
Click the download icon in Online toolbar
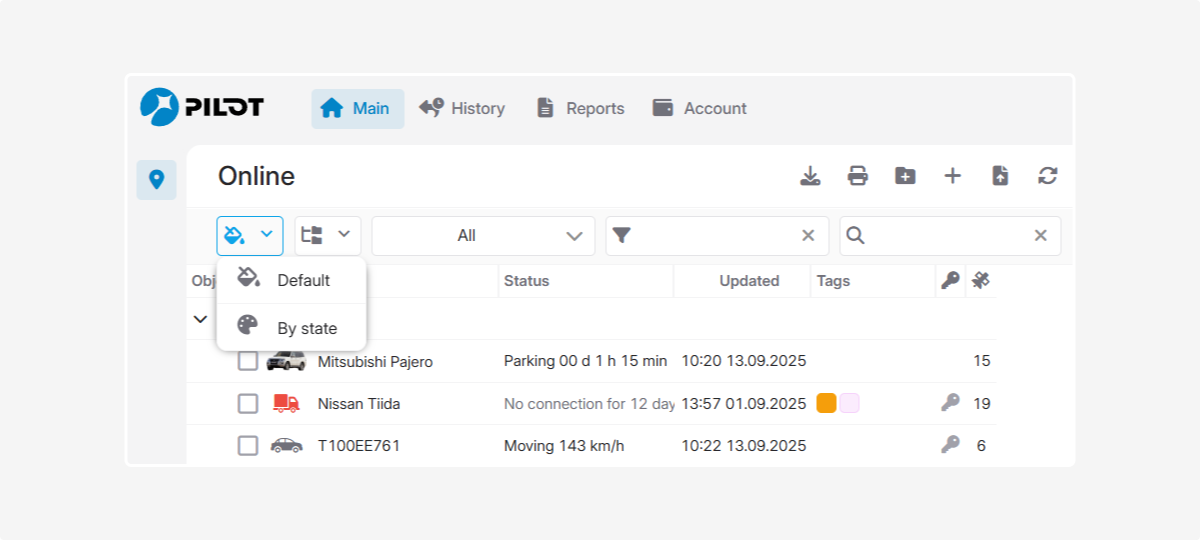pos(810,176)
